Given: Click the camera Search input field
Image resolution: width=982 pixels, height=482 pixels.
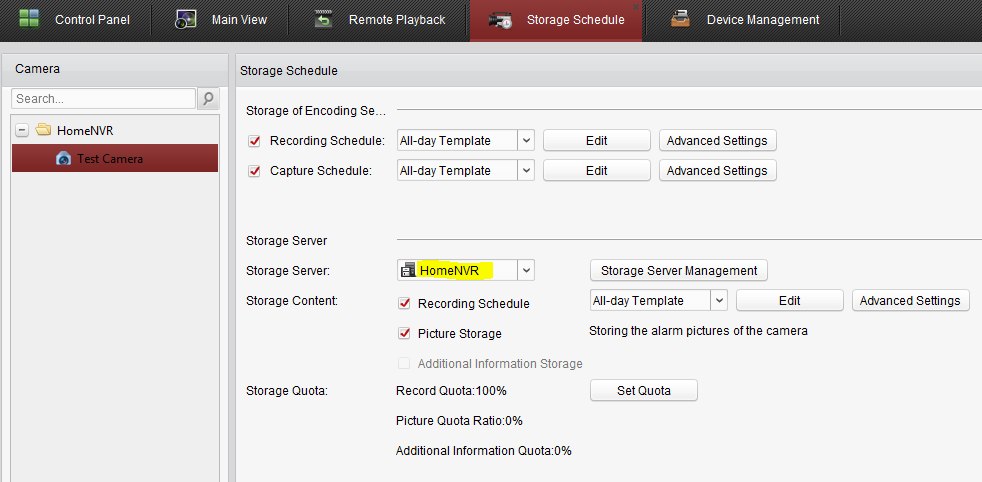Looking at the screenshot, I should (104, 99).
